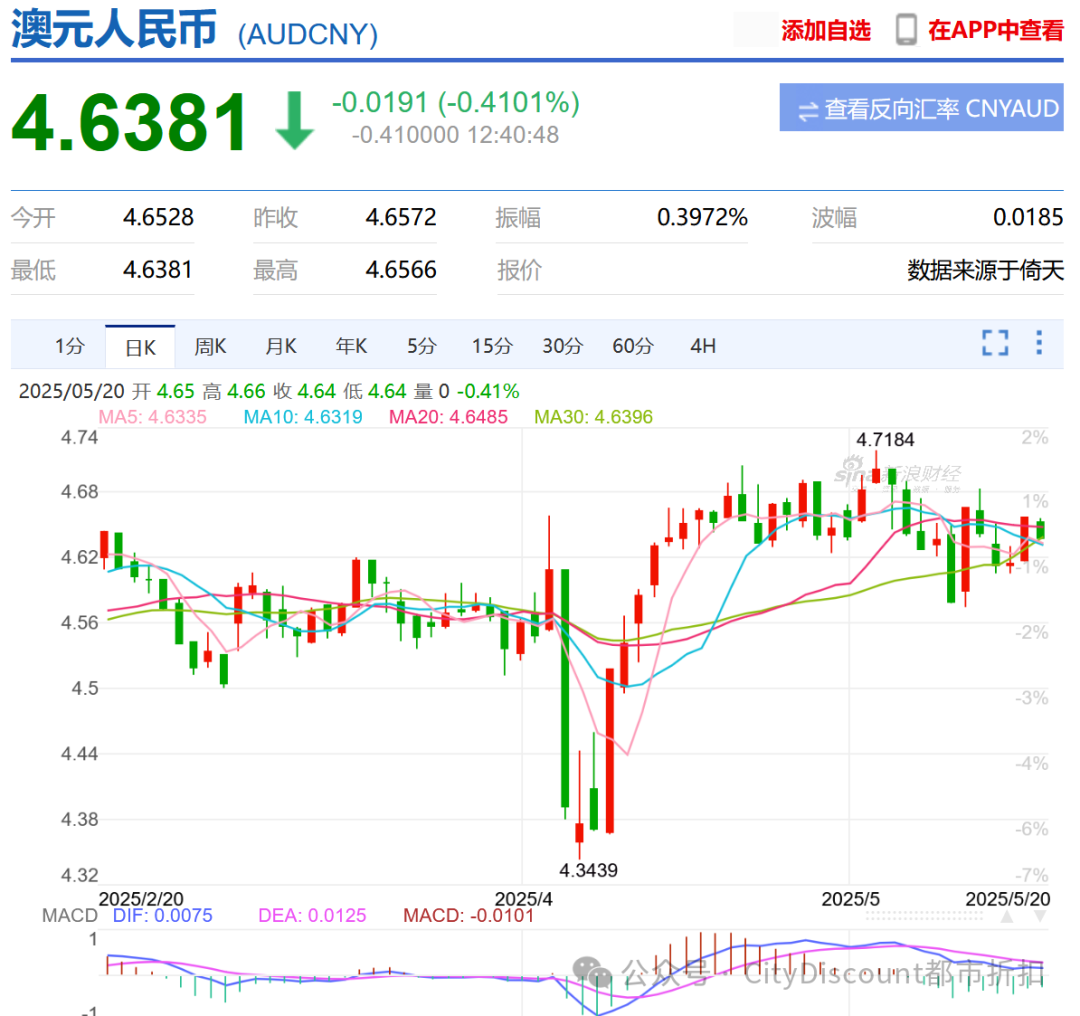
Task: Click the dotted chart range scrollbar
Action: coord(924,915)
